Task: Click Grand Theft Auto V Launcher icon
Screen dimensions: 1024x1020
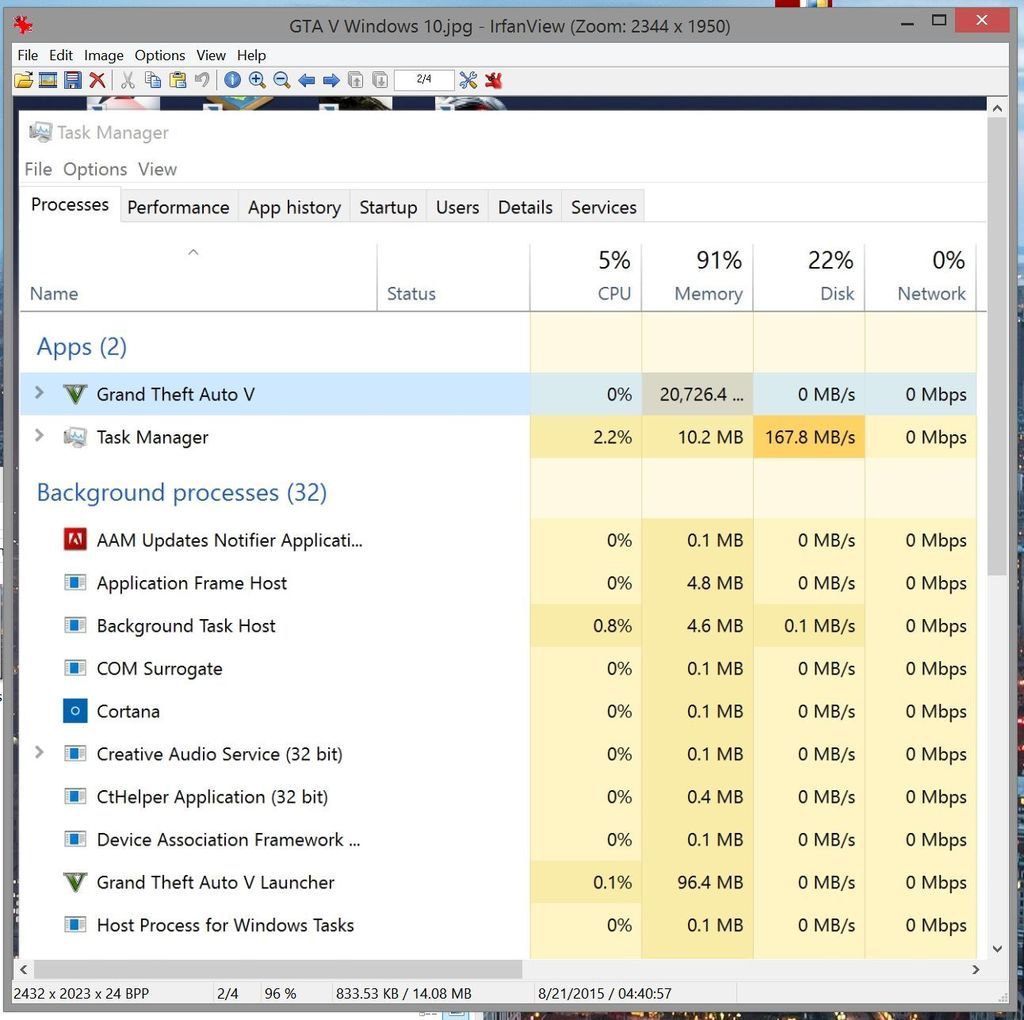Action: tap(75, 882)
